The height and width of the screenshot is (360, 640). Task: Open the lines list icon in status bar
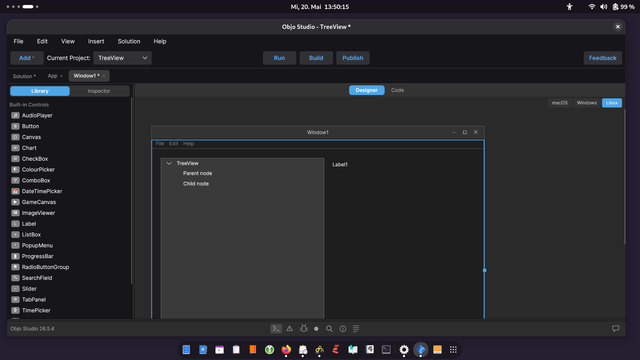356,329
